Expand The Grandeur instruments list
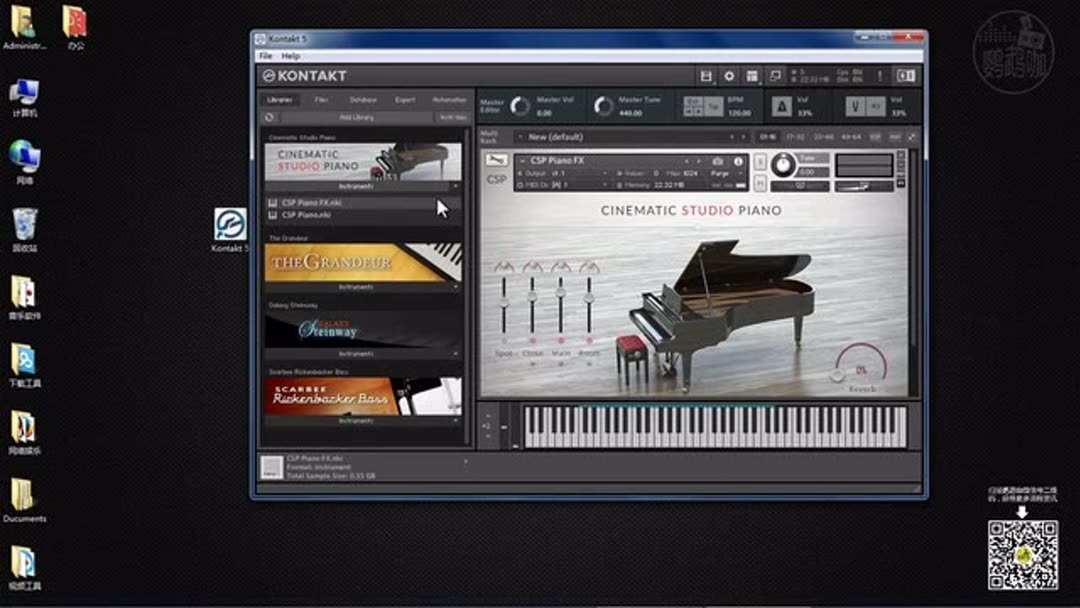The height and width of the screenshot is (608, 1080). (x=455, y=286)
